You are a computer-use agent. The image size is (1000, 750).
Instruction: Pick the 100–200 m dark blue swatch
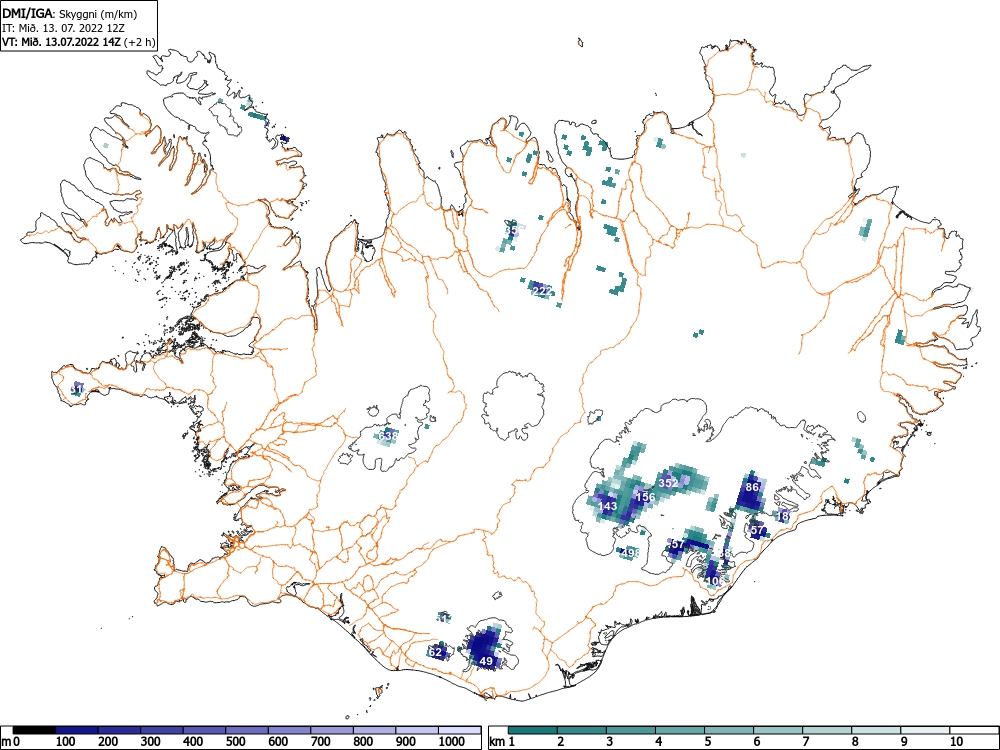click(x=77, y=730)
